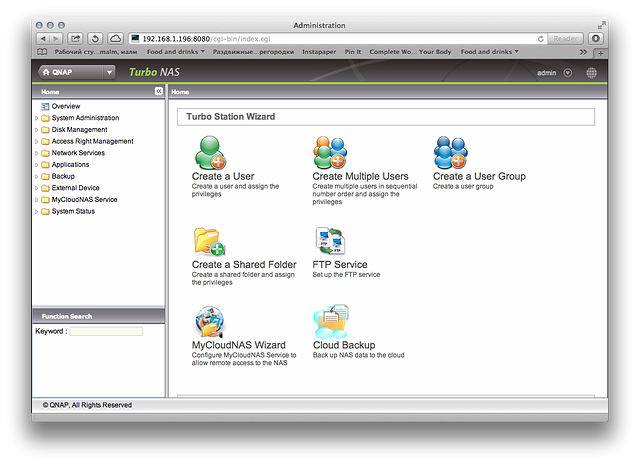
Task: Select System Status label in tree
Action: tap(73, 211)
